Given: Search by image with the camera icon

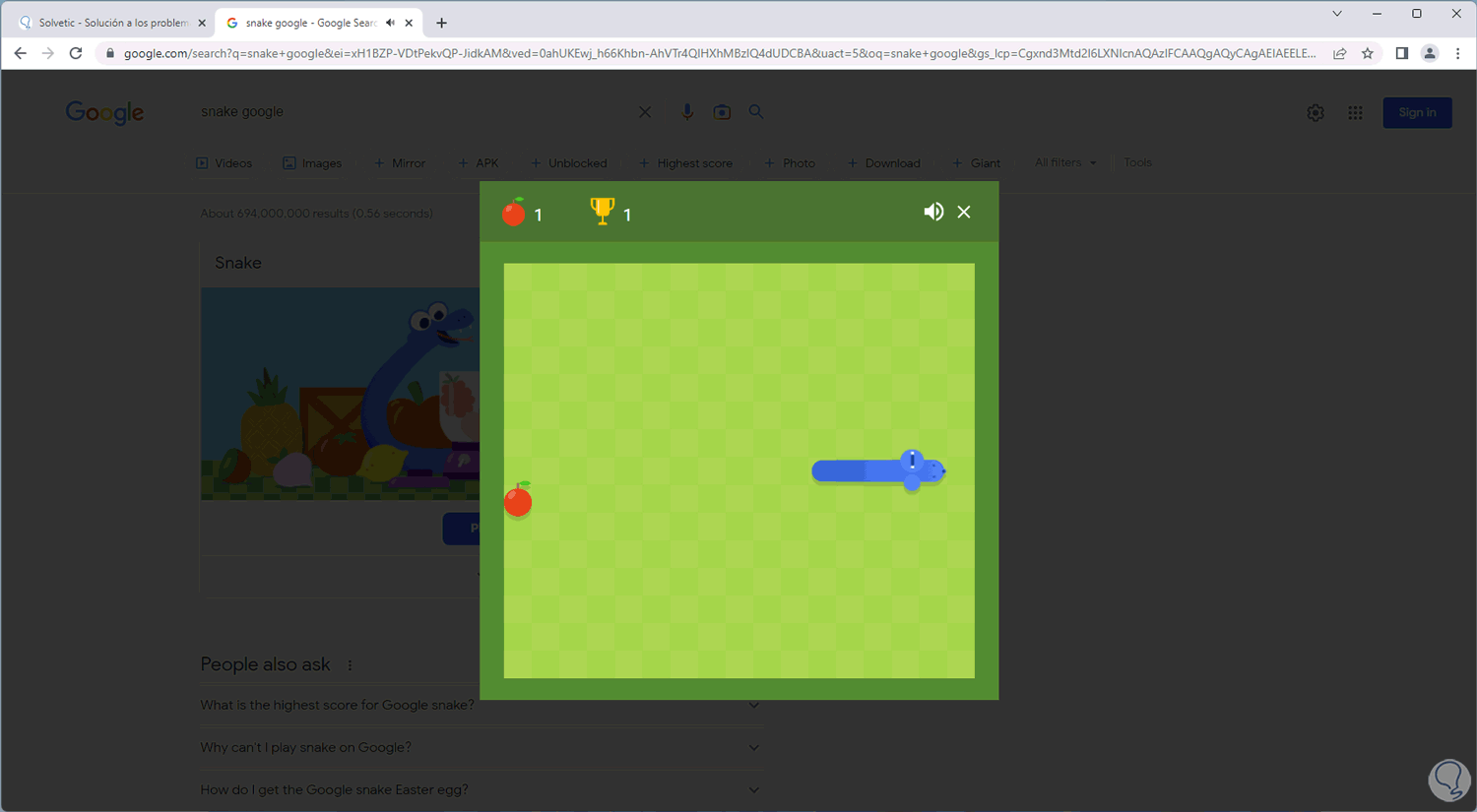Looking at the screenshot, I should (722, 112).
